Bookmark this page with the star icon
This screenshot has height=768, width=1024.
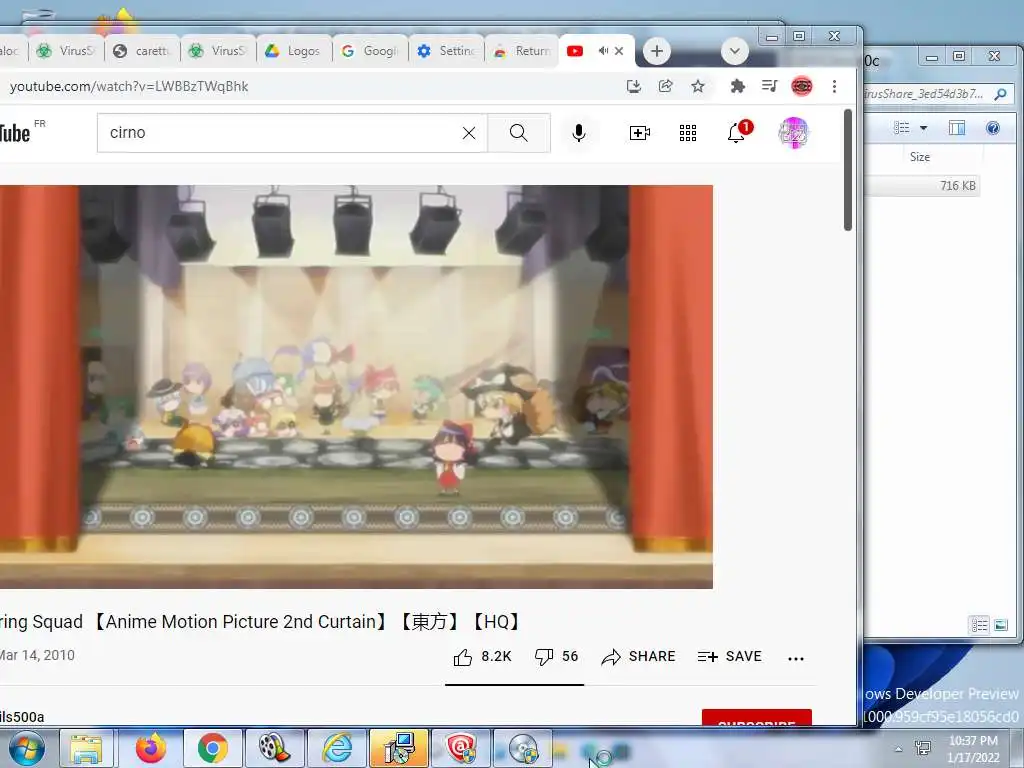pos(698,86)
